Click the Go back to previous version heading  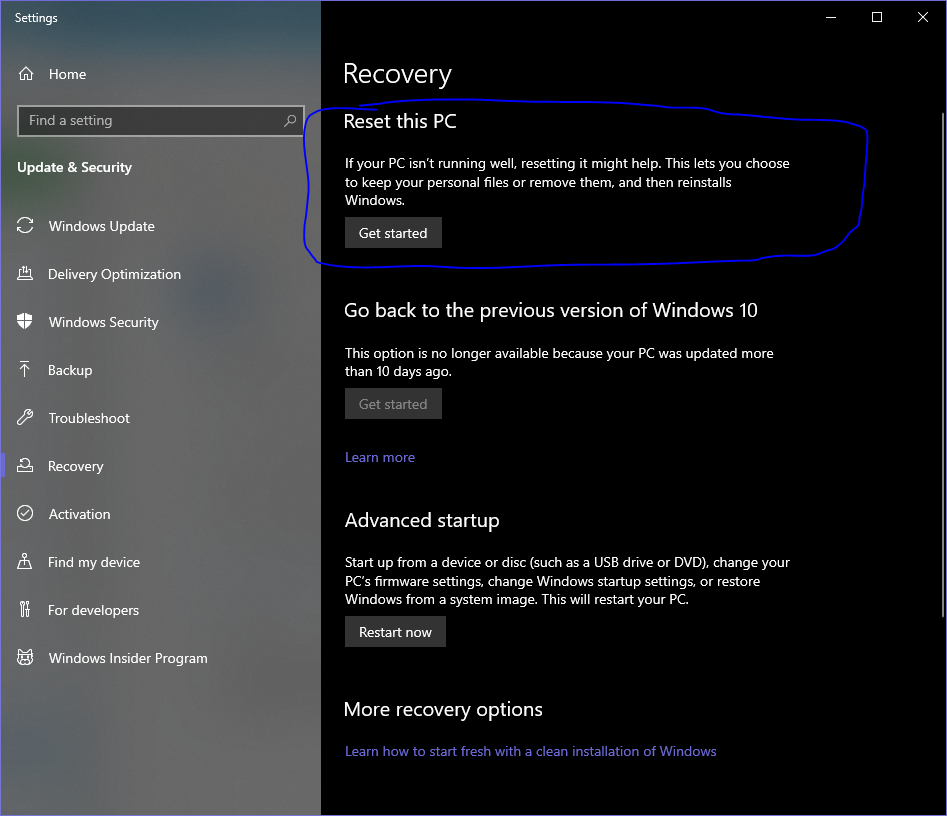point(551,310)
